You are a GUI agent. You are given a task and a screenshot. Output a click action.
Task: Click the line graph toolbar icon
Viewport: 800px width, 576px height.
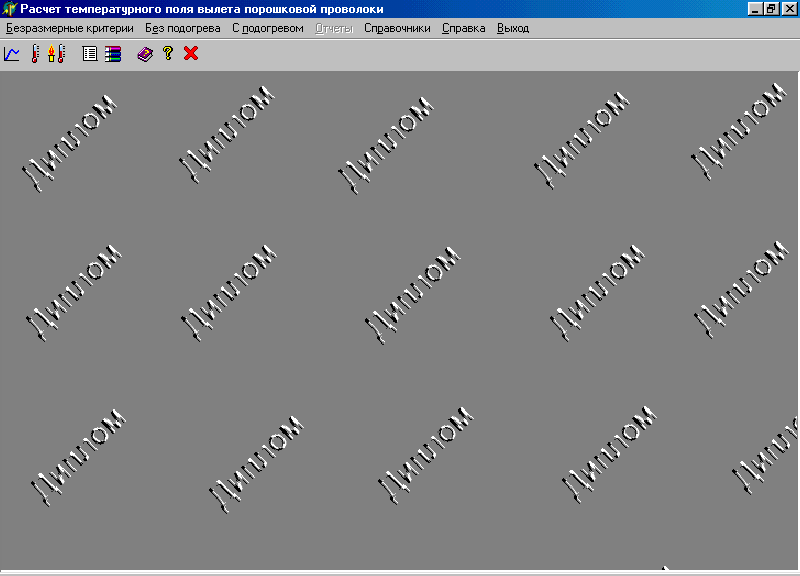[12, 54]
